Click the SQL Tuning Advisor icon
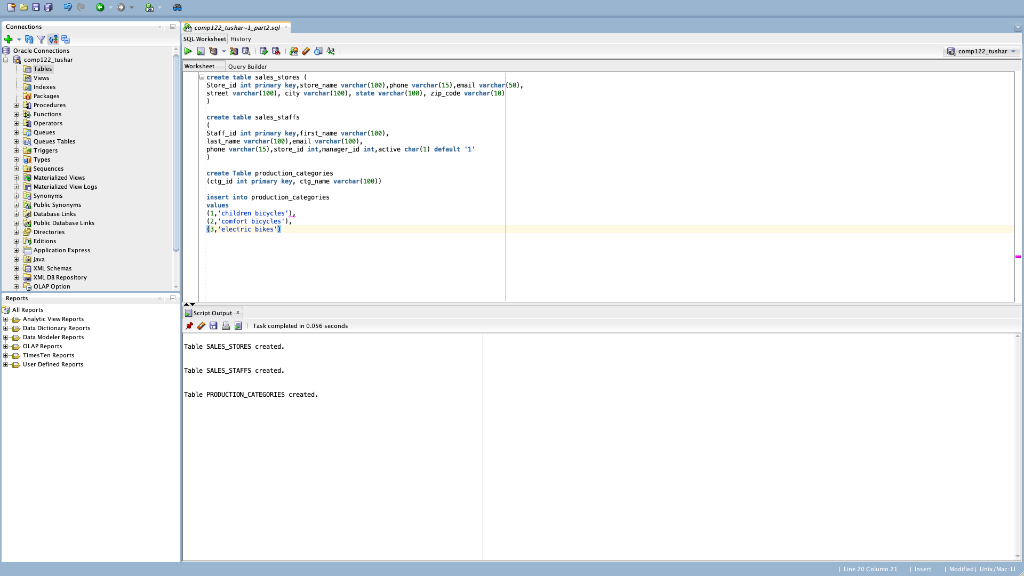The width and height of the screenshot is (1024, 576). [246, 51]
